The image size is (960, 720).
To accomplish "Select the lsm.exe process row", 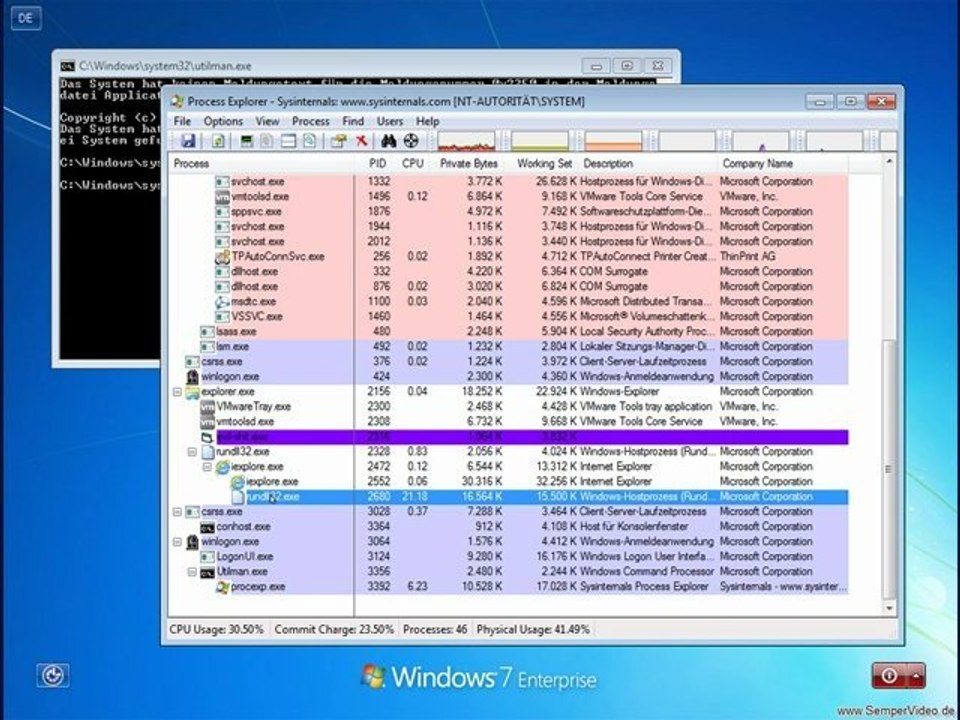I will tap(509, 347).
